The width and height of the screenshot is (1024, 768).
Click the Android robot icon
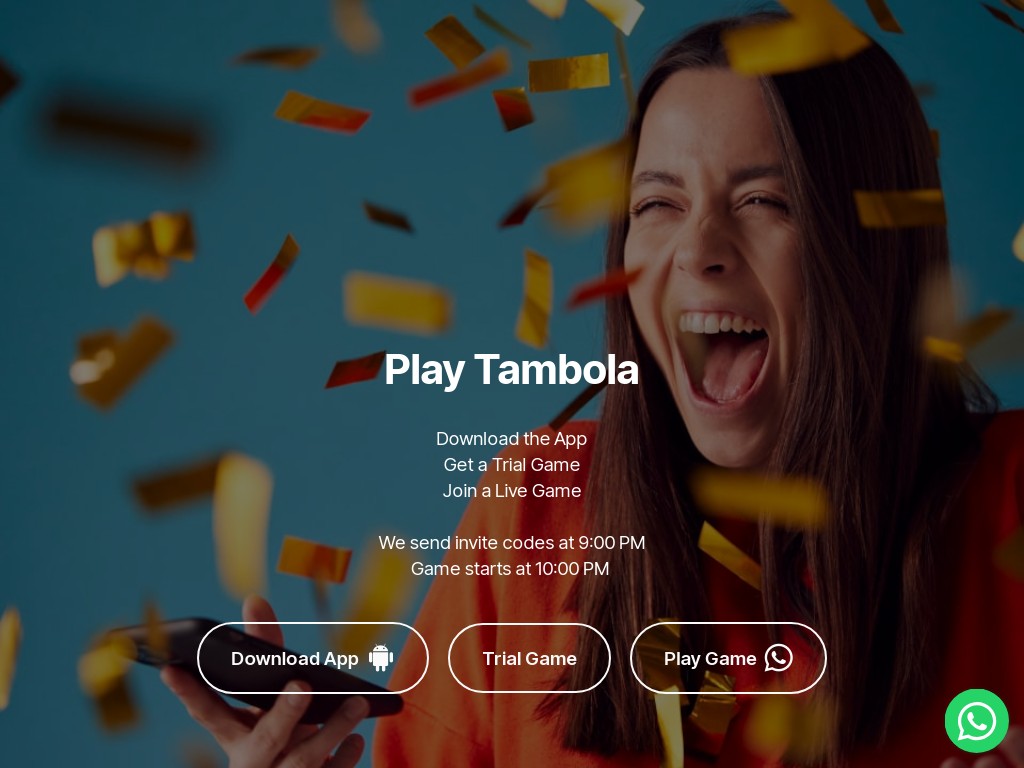point(381,658)
